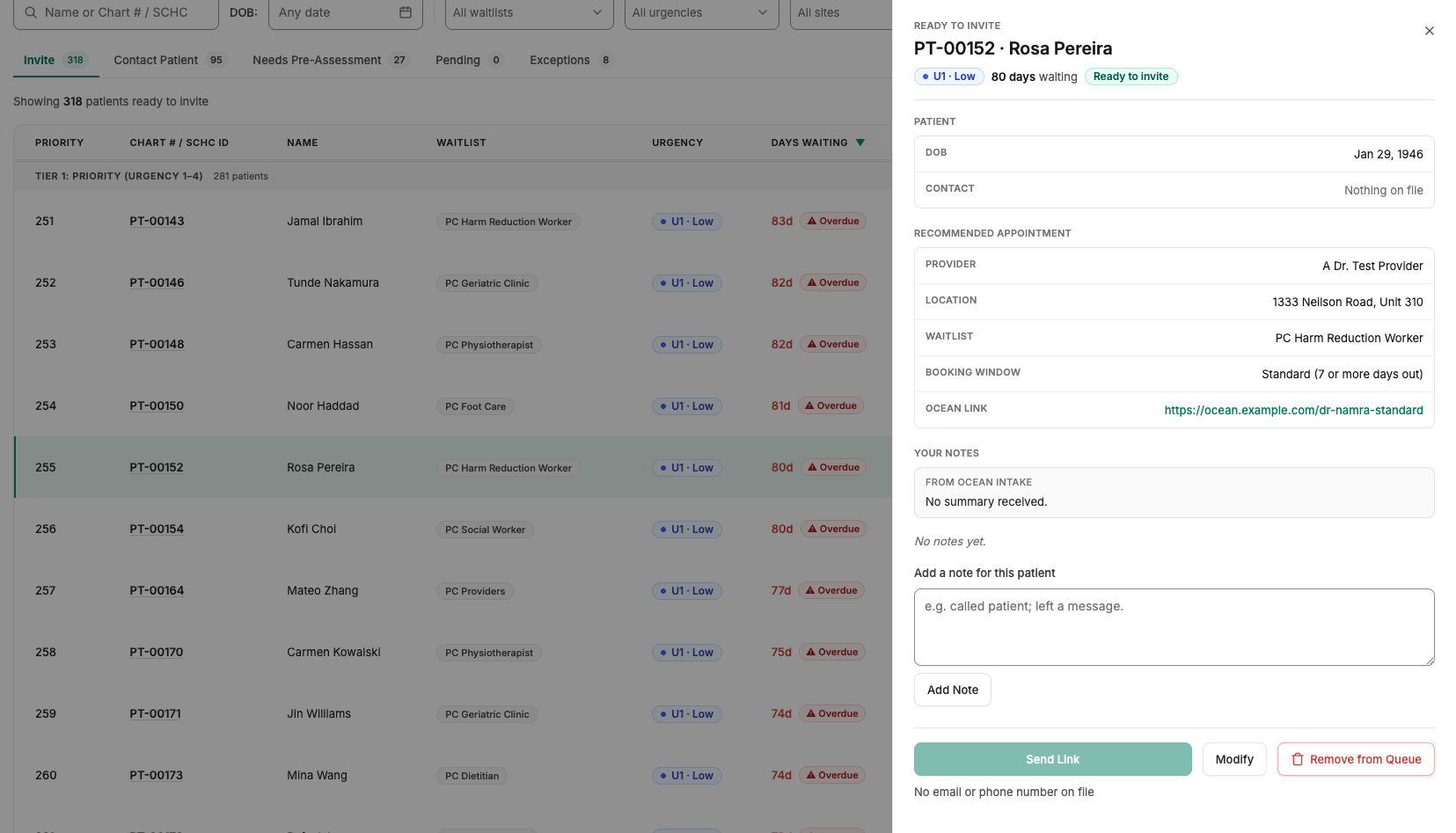Open the Exceptions tab
Viewport: 1456px width, 833px height.
click(x=570, y=60)
